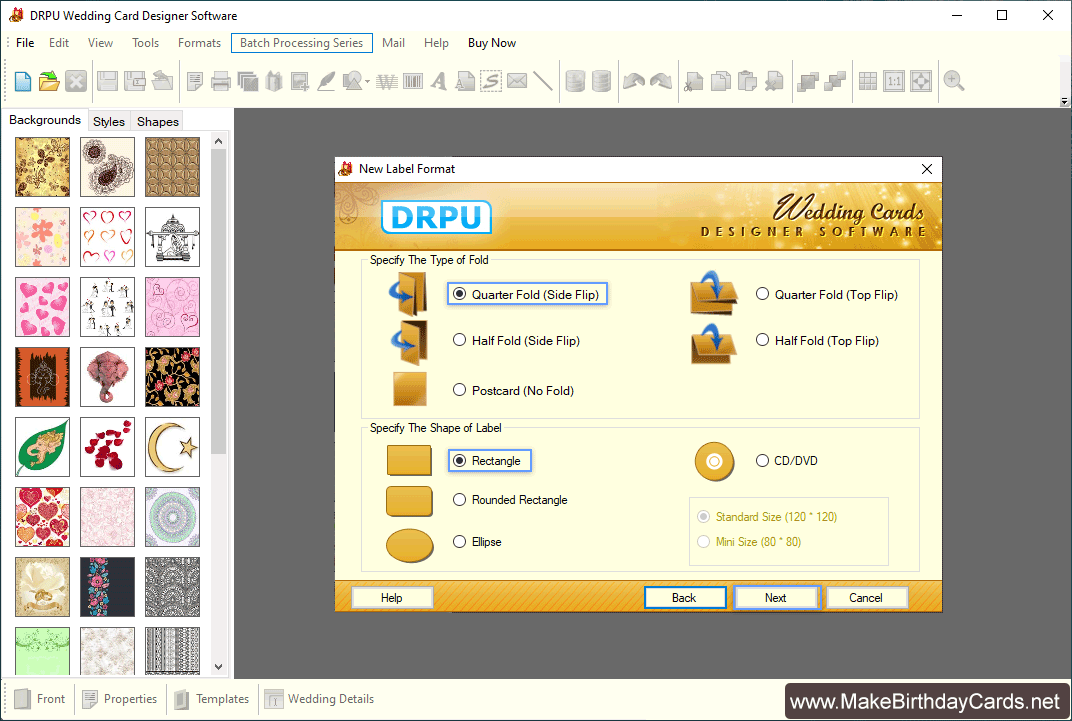The width and height of the screenshot is (1072, 721).
Task: Open the Batch Processing Series menu
Action: pyautogui.click(x=302, y=42)
